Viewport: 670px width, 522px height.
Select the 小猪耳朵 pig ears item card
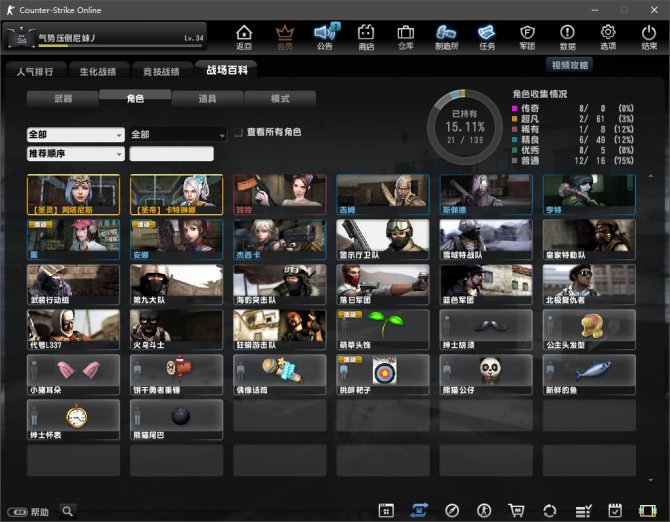[73, 375]
